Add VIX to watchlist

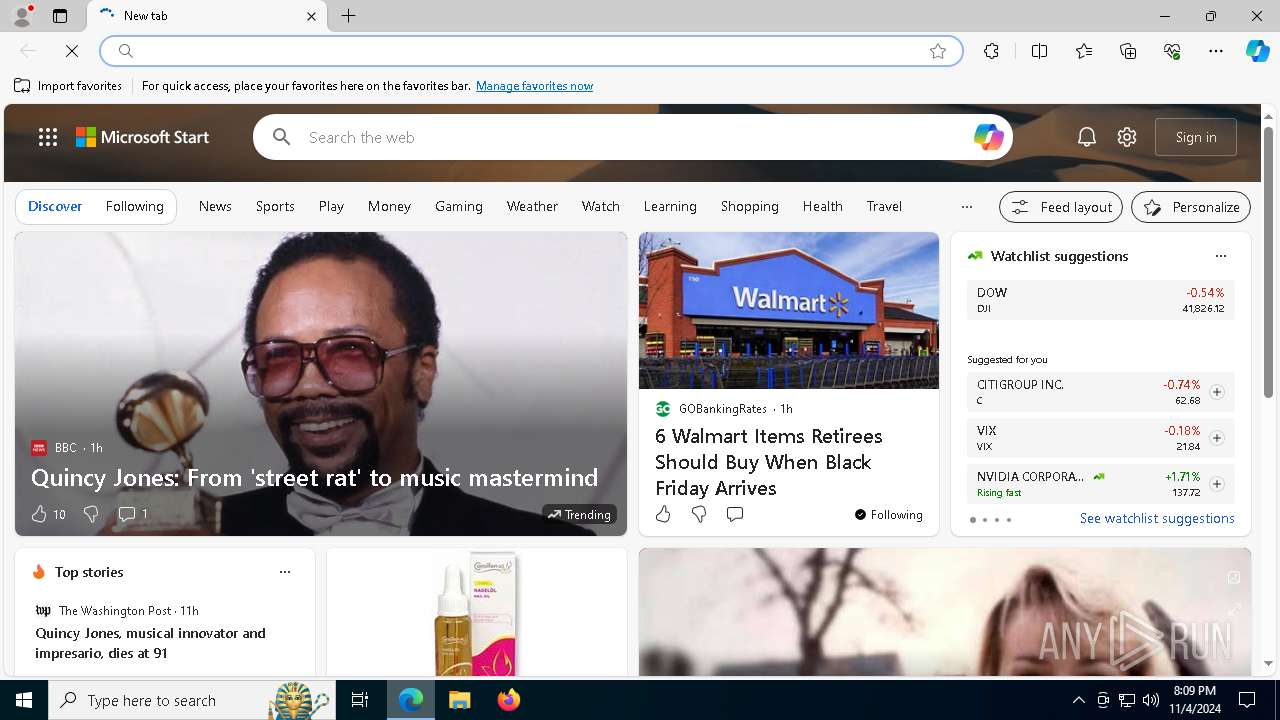[x=1217, y=438]
